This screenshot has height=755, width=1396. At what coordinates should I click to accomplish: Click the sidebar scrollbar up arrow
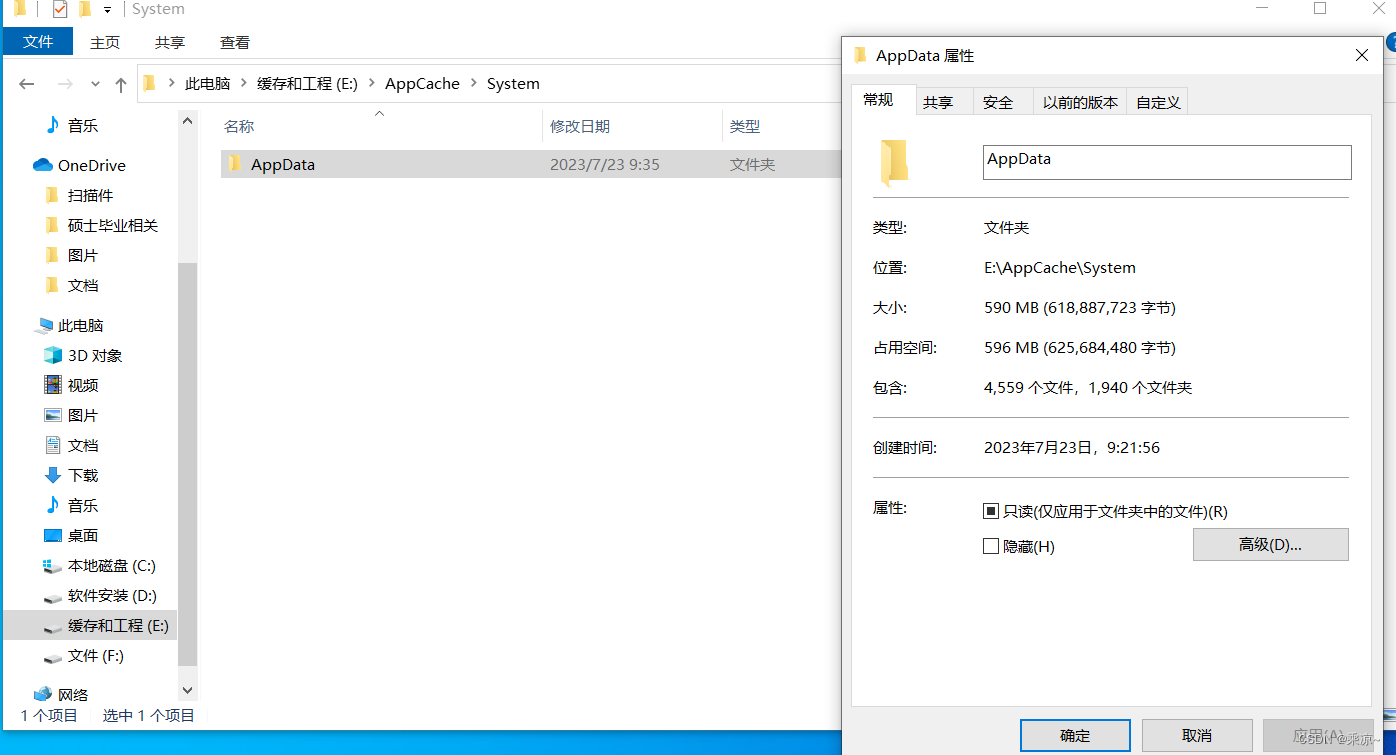(x=187, y=120)
